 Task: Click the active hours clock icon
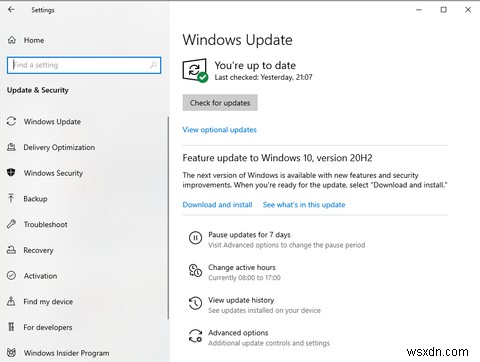coord(195,270)
